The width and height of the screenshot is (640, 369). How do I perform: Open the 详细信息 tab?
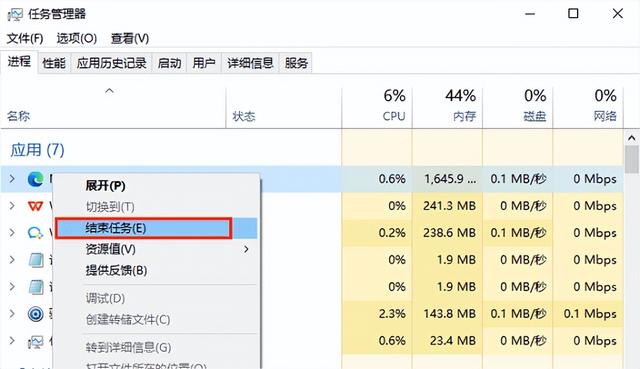pyautogui.click(x=250, y=63)
